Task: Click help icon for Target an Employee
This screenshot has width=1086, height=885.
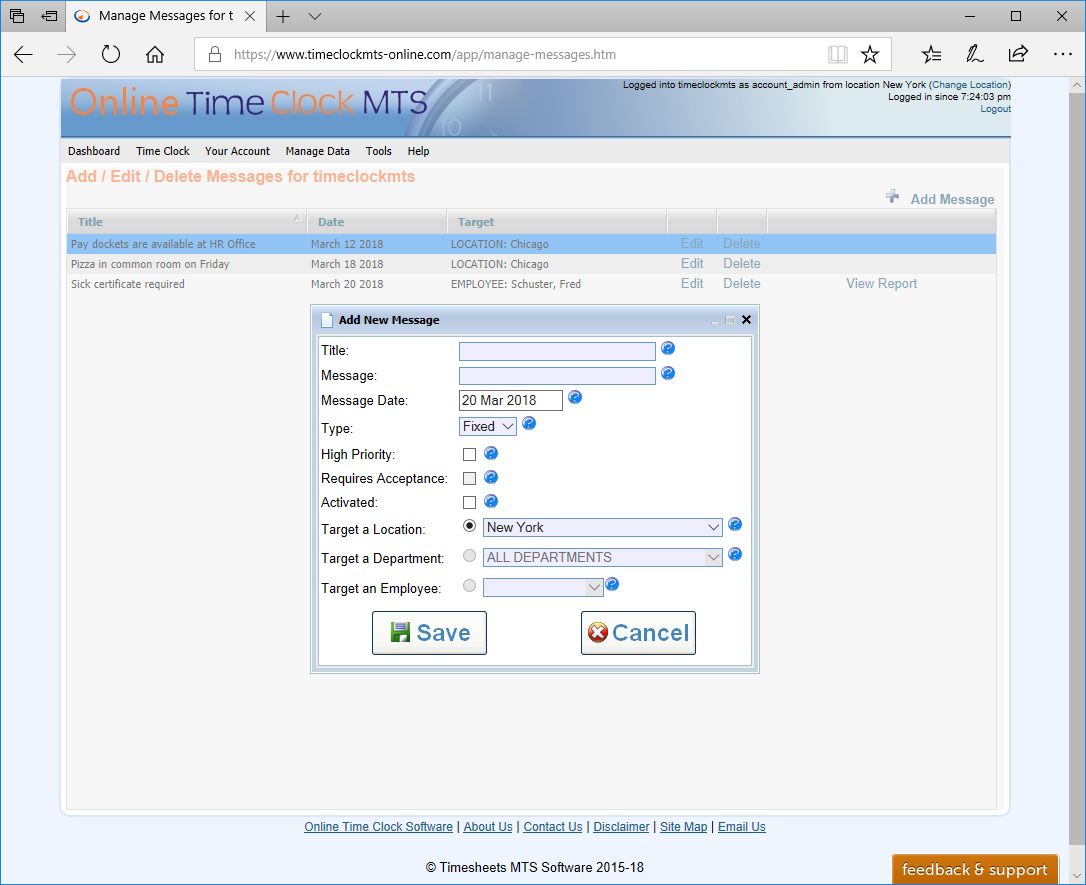Action: point(612,584)
